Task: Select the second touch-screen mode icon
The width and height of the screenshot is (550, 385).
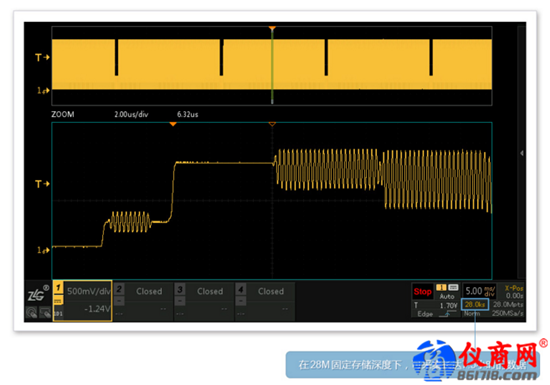Action: point(45,312)
